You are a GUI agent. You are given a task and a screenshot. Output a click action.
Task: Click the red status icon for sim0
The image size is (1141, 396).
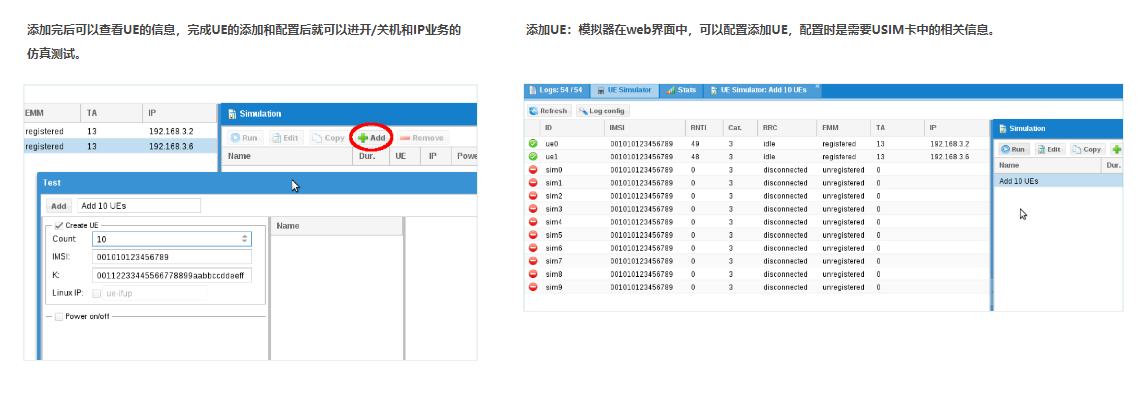tap(533, 170)
